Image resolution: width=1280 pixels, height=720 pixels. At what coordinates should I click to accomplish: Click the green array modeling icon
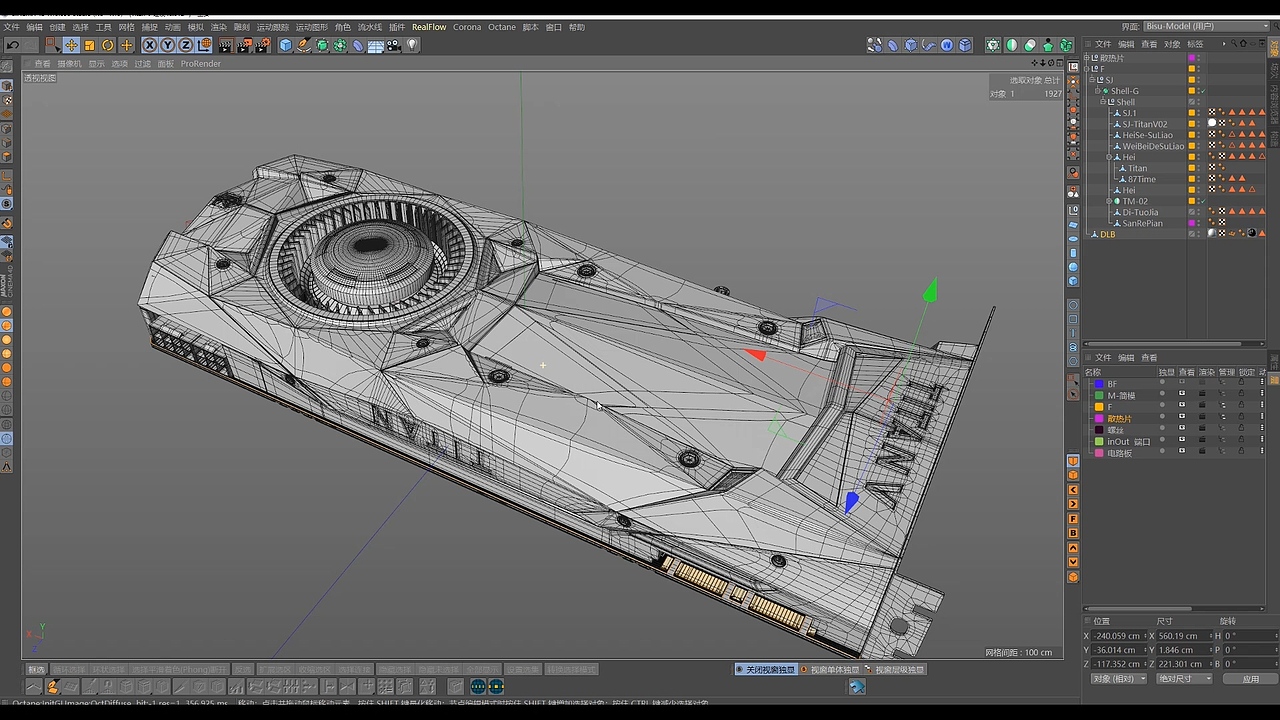pos(340,45)
